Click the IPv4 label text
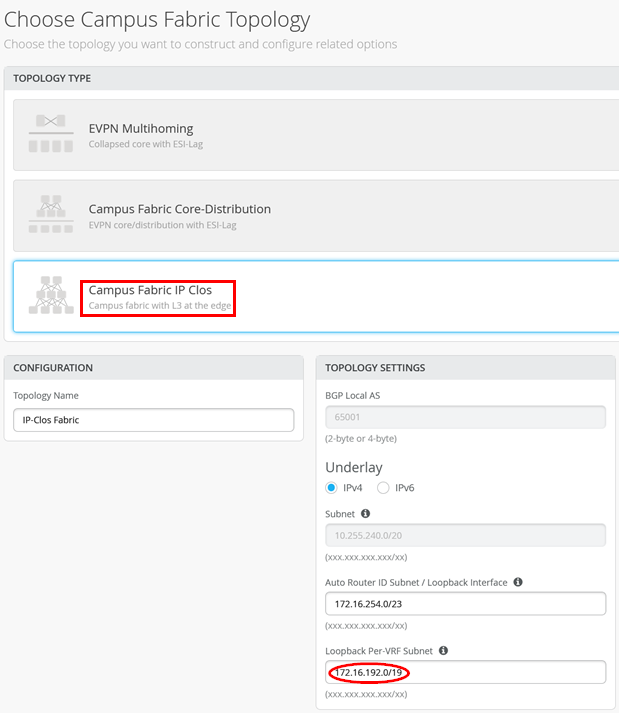Screen dimensions: 619x713 (x=355, y=488)
